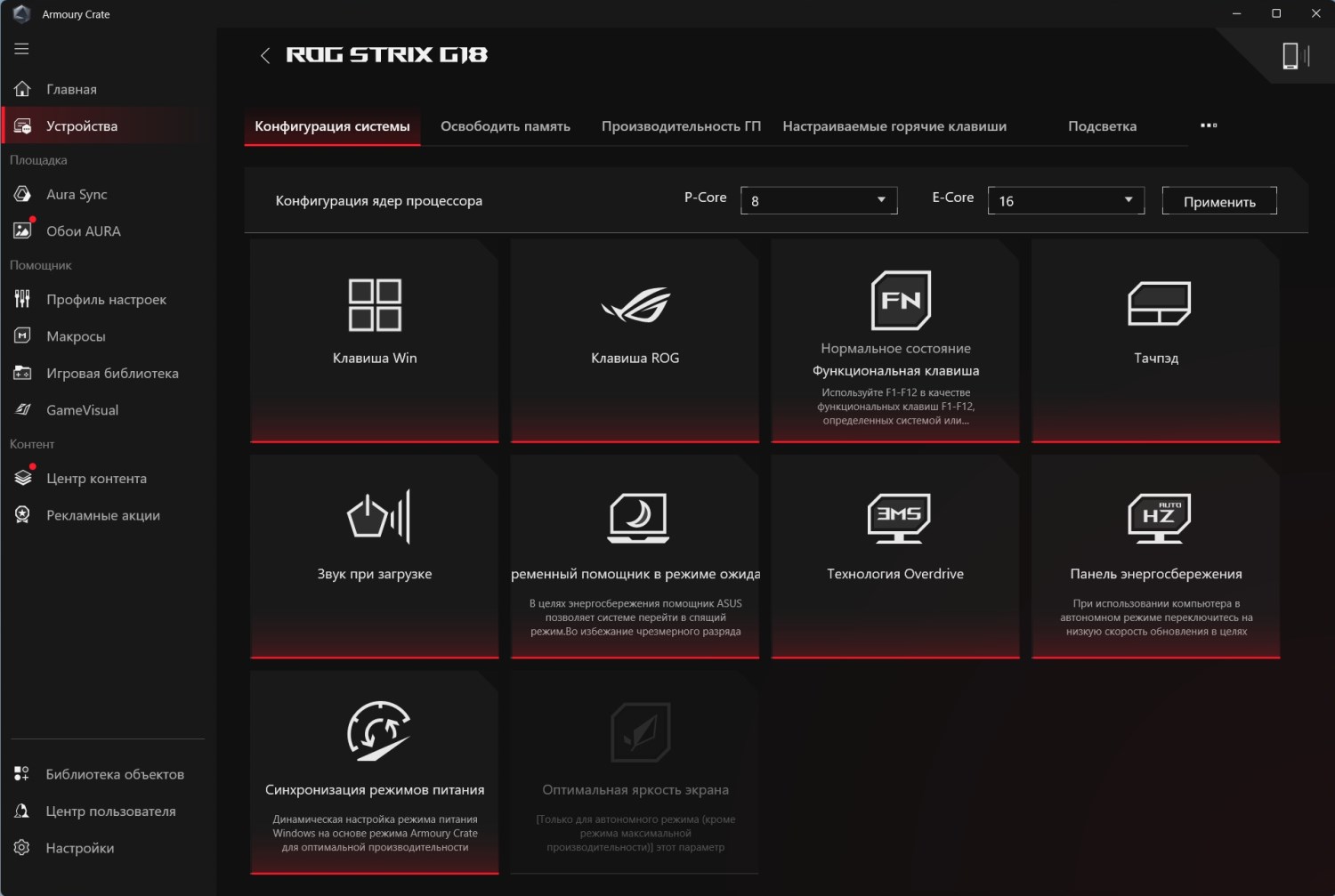This screenshot has width=1335, height=896.
Task: Close the Armoury Crate window
Action: (x=1315, y=13)
